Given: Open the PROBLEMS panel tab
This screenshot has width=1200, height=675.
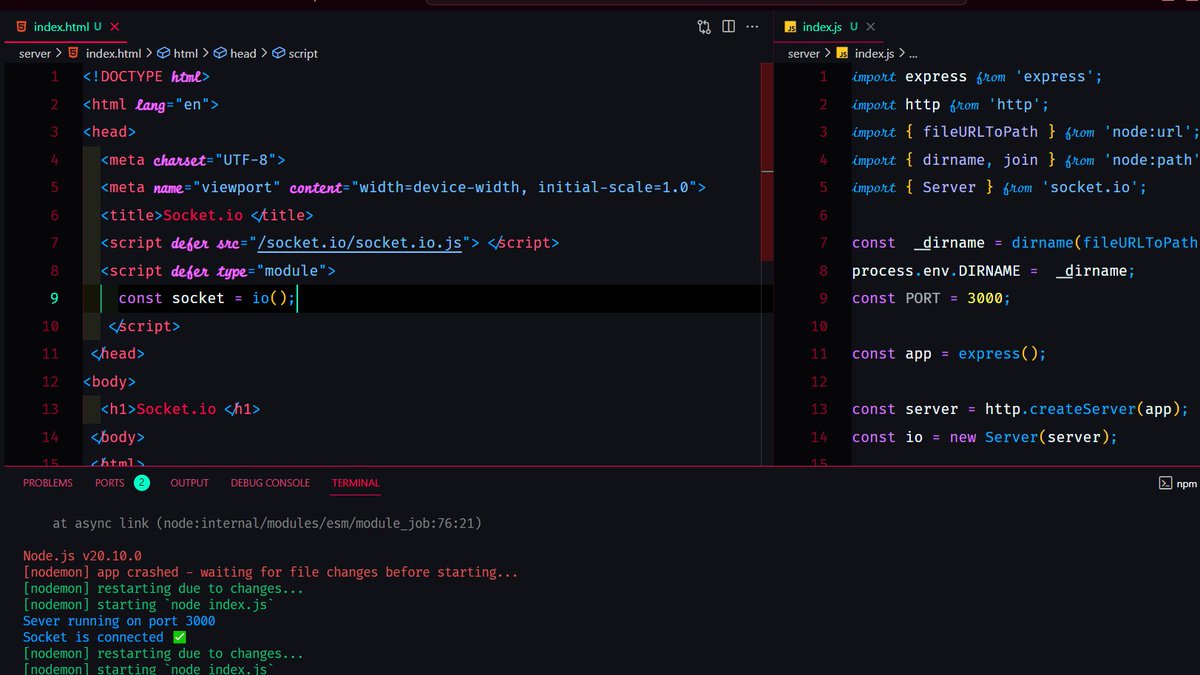Looking at the screenshot, I should 48,483.
